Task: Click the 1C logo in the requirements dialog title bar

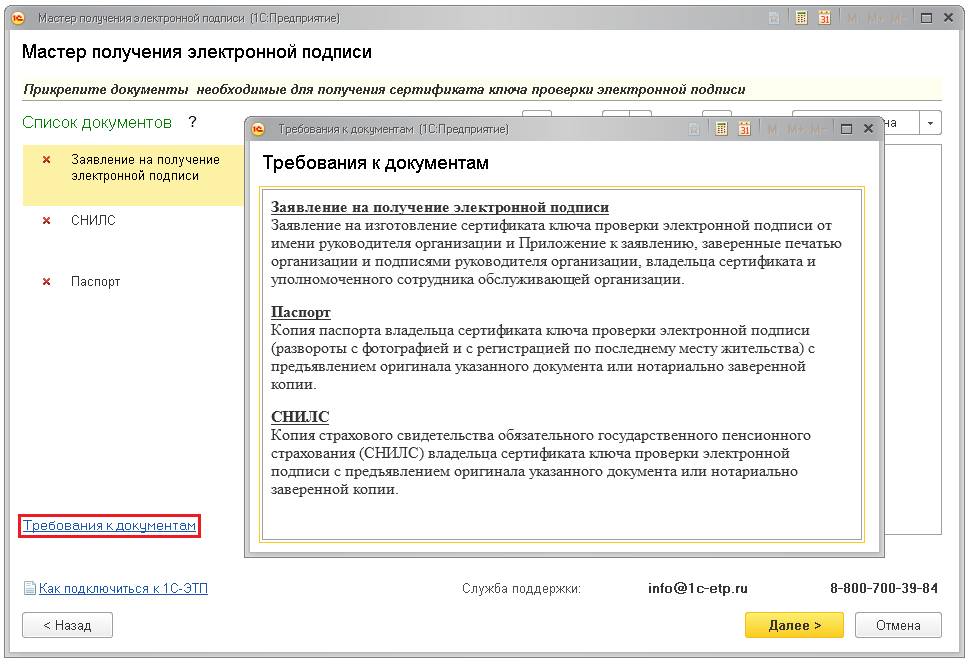Action: pyautogui.click(x=258, y=129)
